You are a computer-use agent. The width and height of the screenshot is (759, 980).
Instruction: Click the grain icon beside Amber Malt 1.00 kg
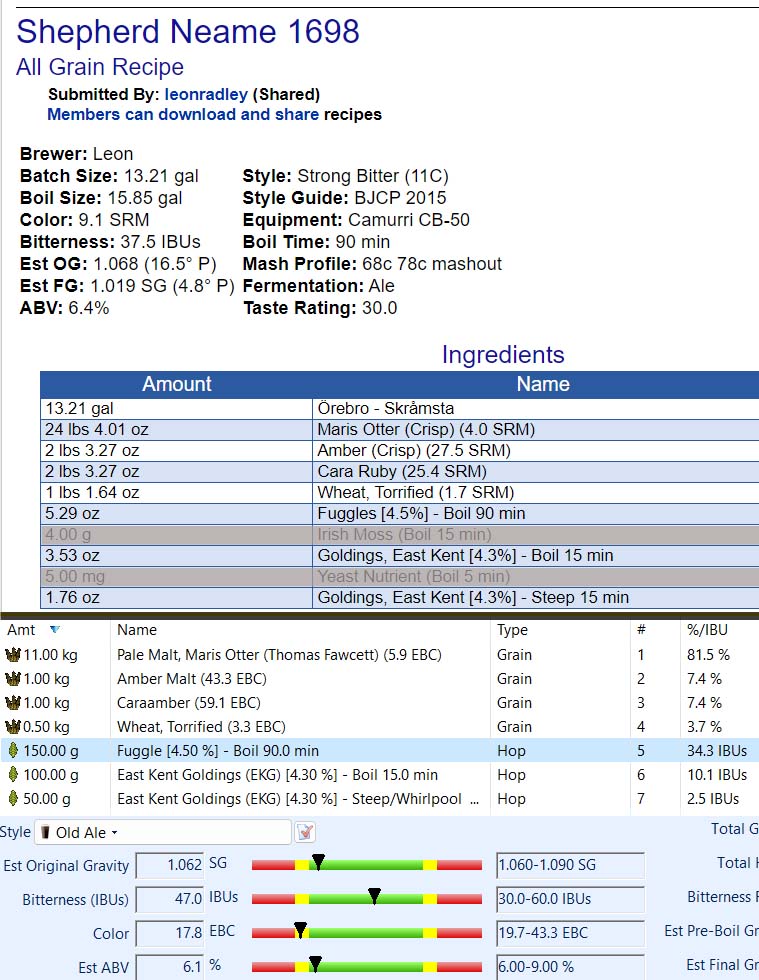click(x=13, y=679)
